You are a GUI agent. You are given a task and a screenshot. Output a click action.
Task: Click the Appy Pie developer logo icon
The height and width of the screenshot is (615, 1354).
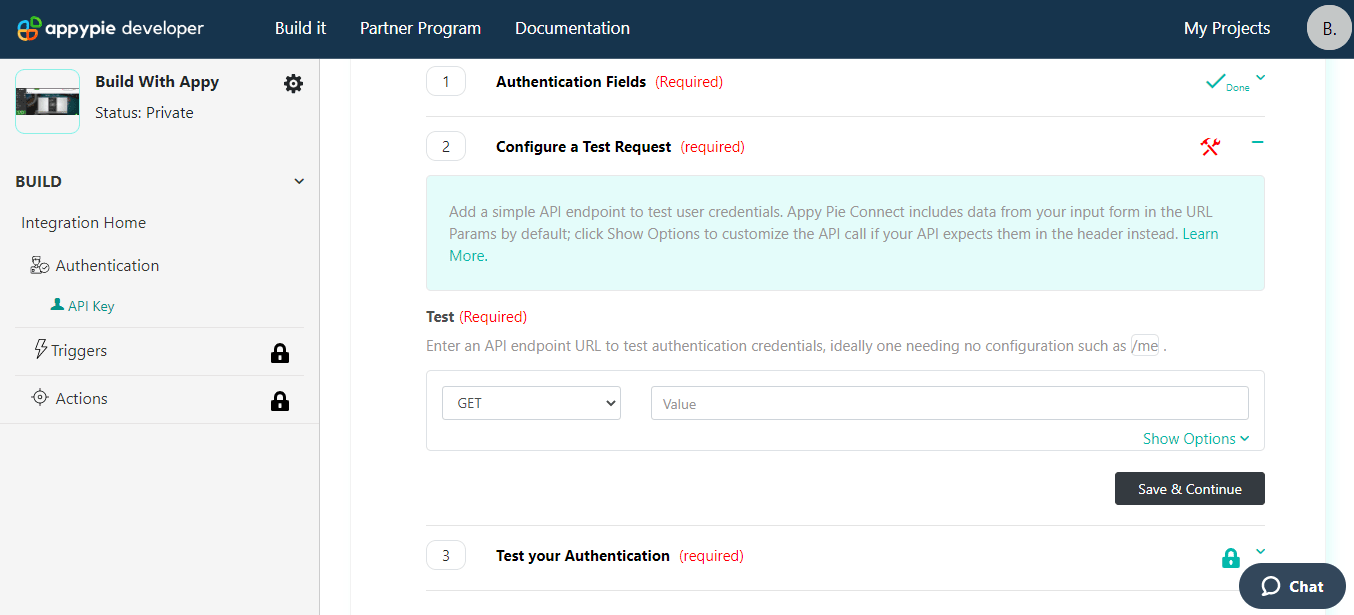coord(32,28)
